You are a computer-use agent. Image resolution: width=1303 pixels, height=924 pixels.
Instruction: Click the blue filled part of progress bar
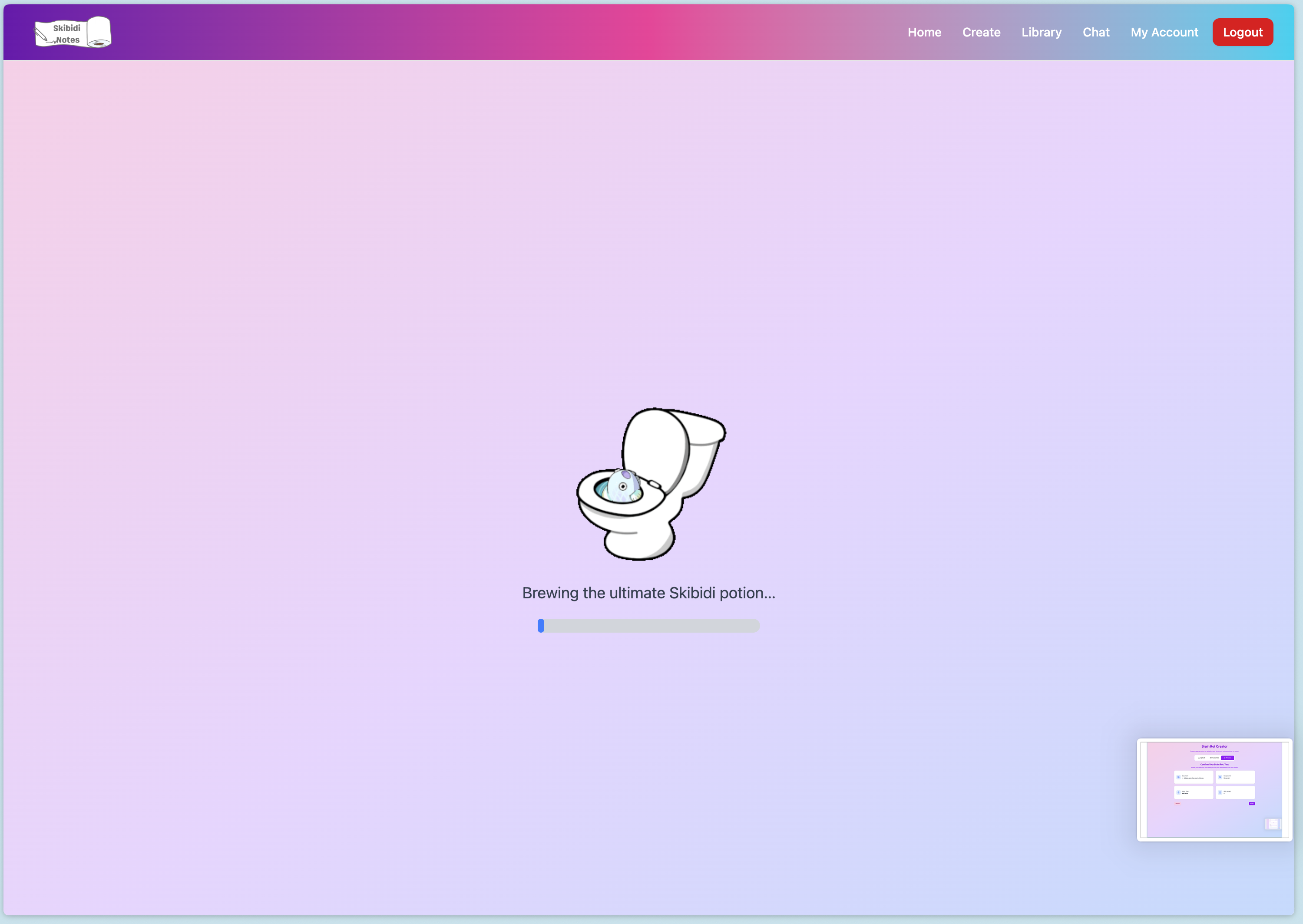coord(541,626)
